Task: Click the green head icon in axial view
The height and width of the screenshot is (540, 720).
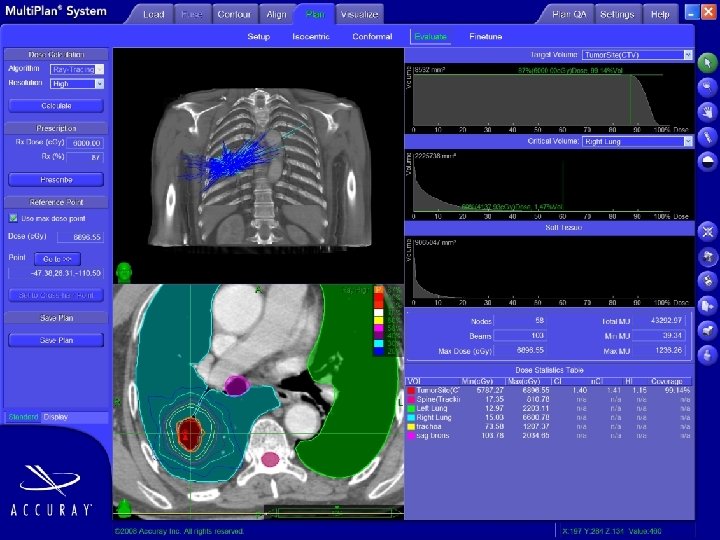Action: 124,509
